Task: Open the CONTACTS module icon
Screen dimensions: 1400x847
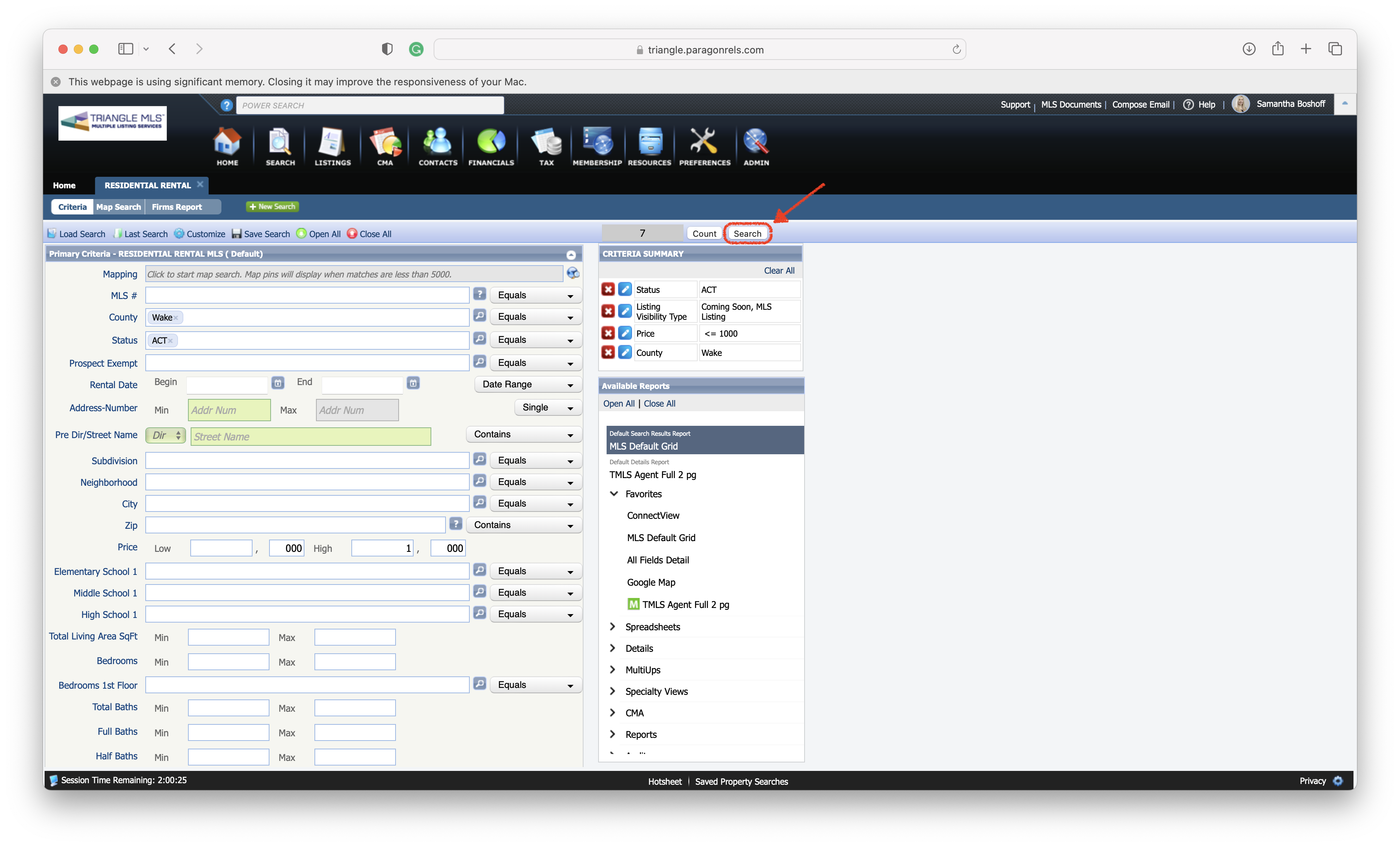Action: (x=437, y=146)
